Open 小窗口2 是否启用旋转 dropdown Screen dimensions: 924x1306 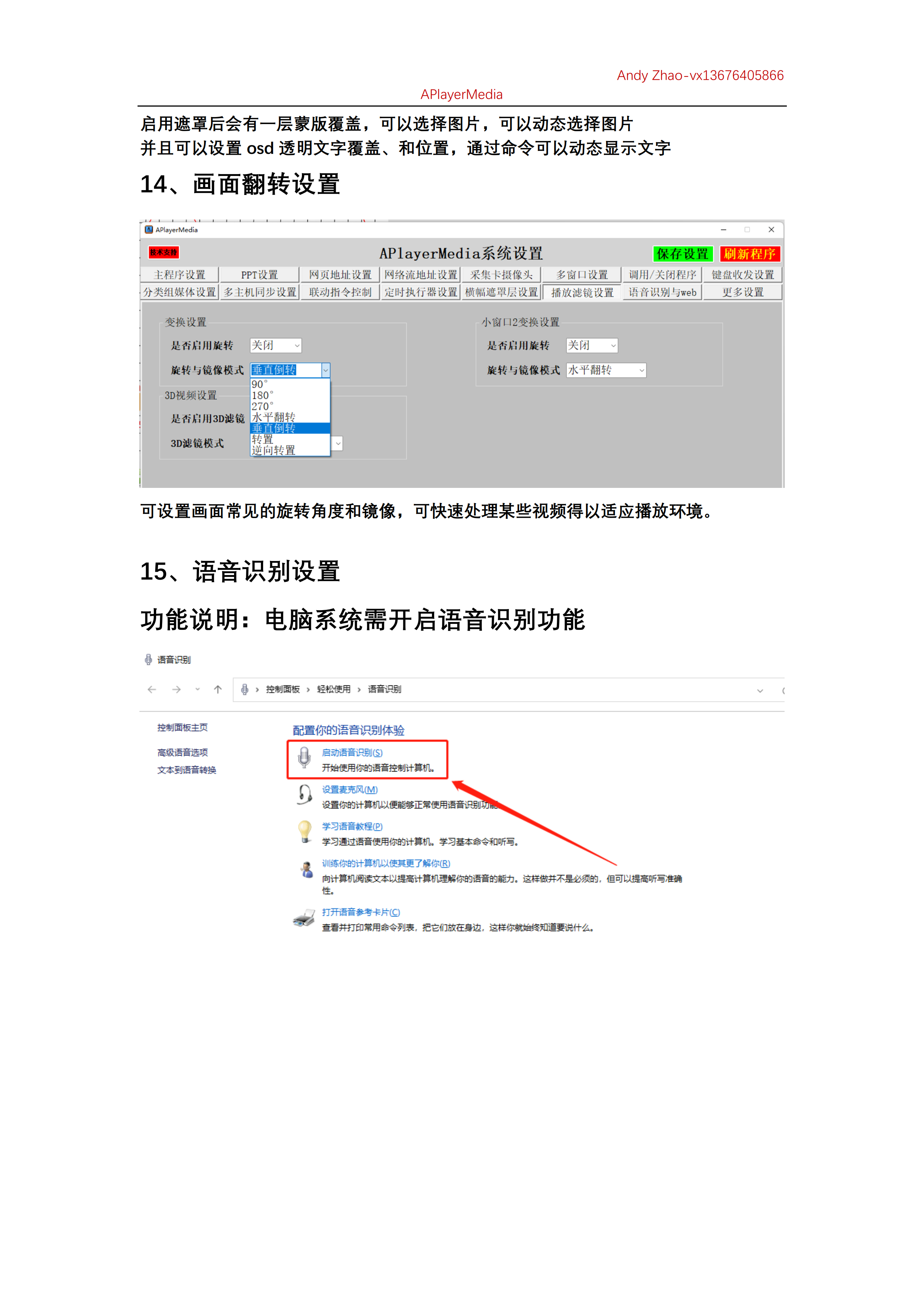pyautogui.click(x=592, y=345)
